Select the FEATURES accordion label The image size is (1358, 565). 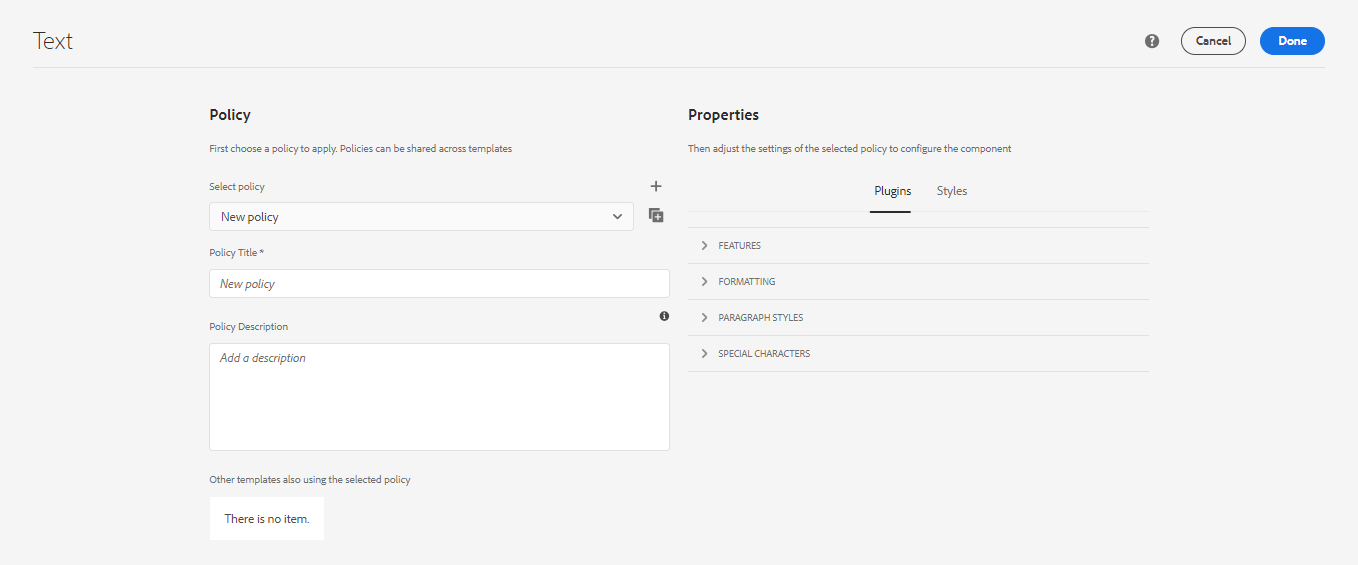(739, 246)
